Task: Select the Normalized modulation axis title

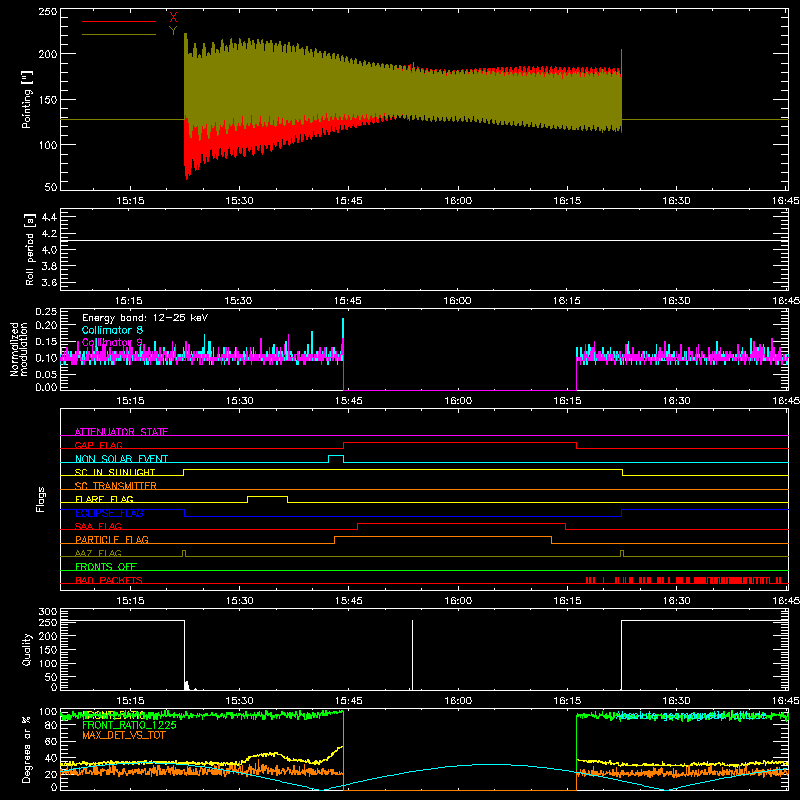Action: pyautogui.click(x=18, y=349)
